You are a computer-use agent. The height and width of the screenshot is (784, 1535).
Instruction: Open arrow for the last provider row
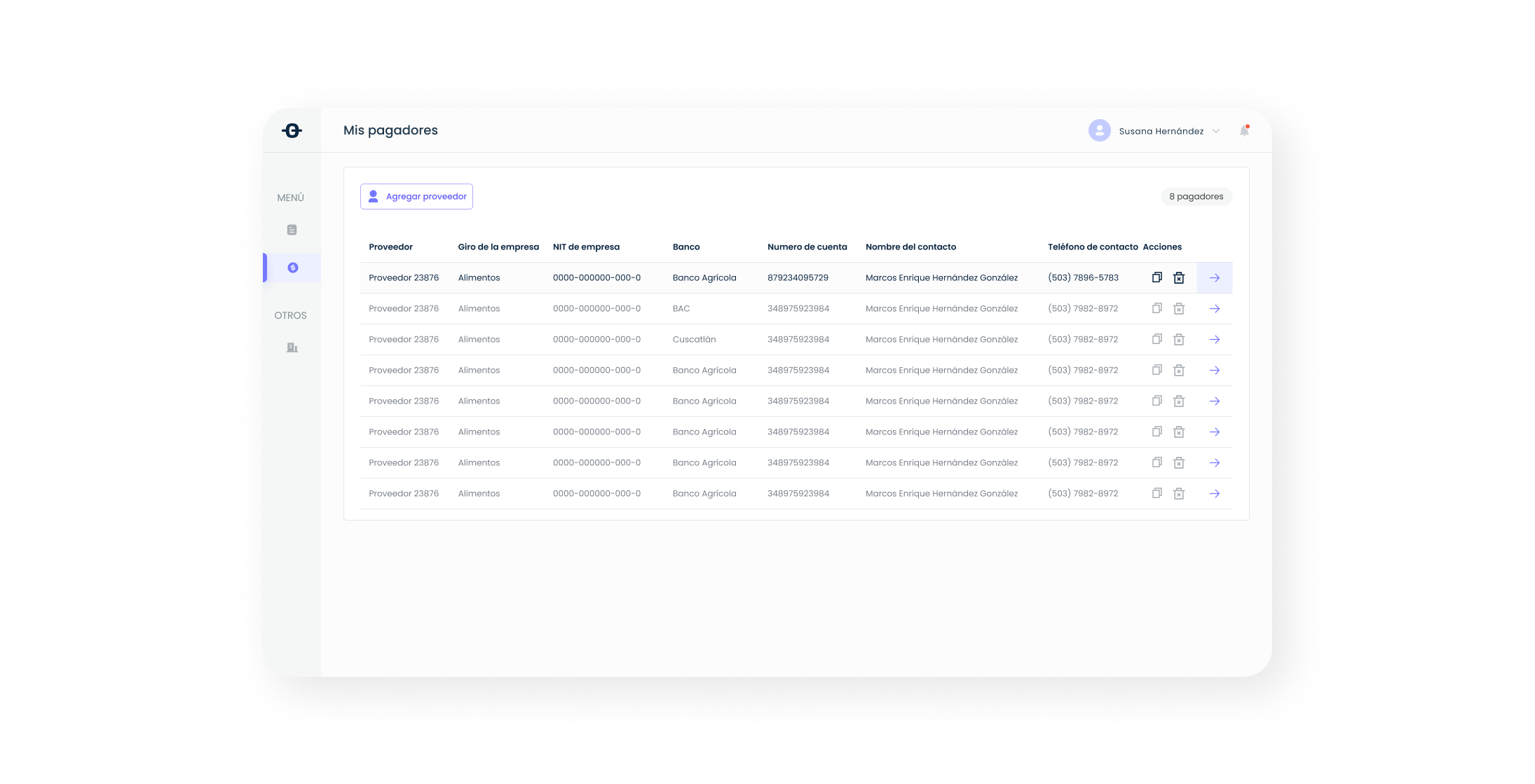1215,494
